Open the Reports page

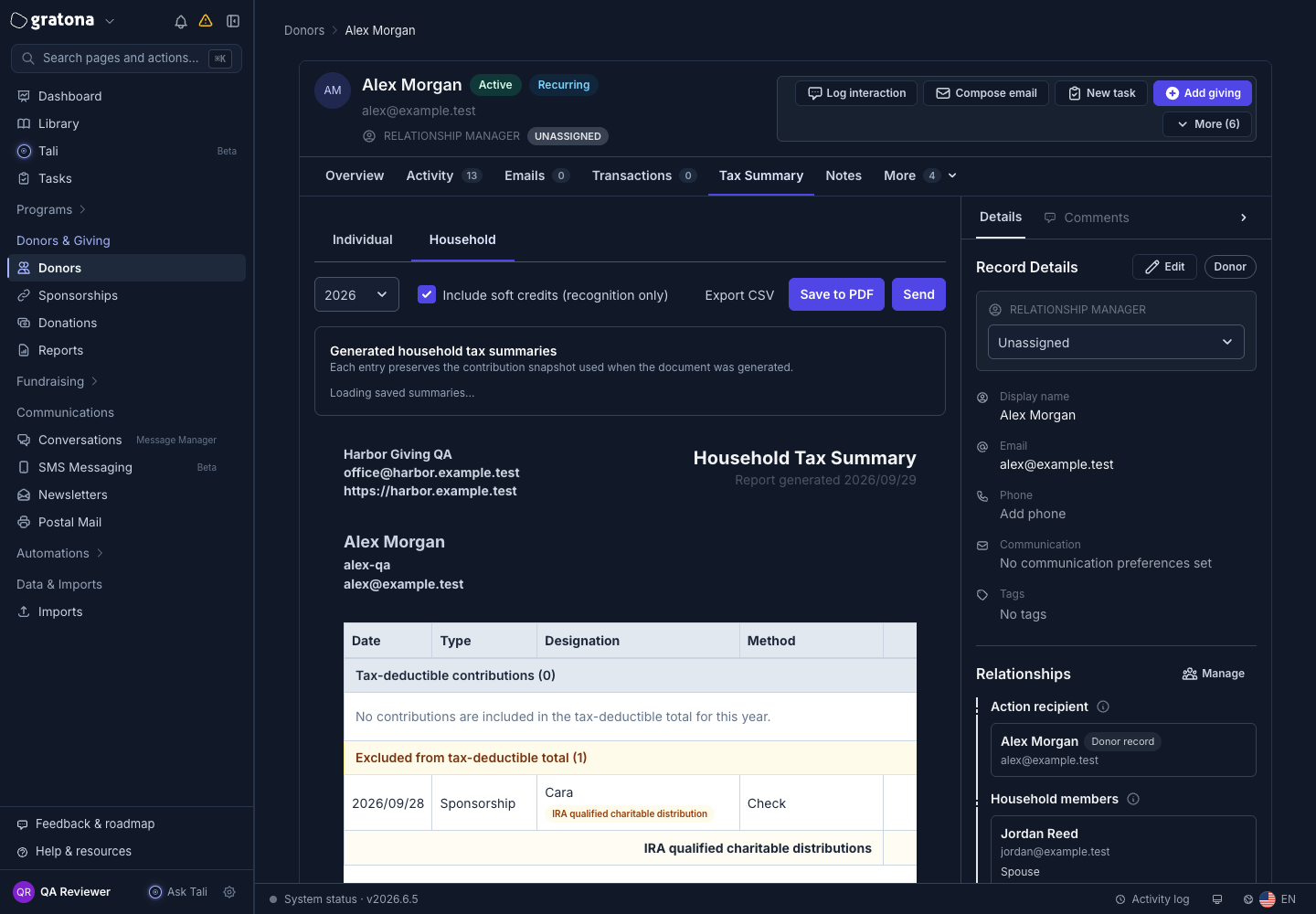(x=126, y=350)
